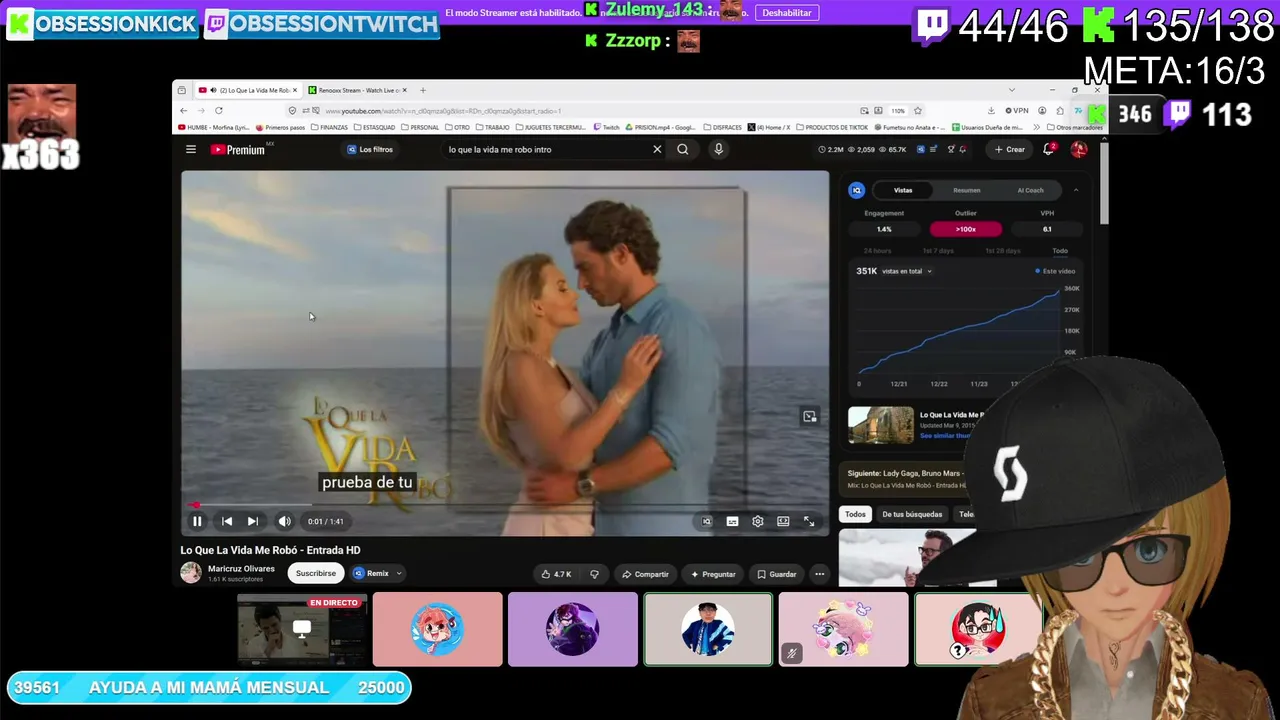
Task: Click the YouTube search input field
Action: tap(545, 149)
